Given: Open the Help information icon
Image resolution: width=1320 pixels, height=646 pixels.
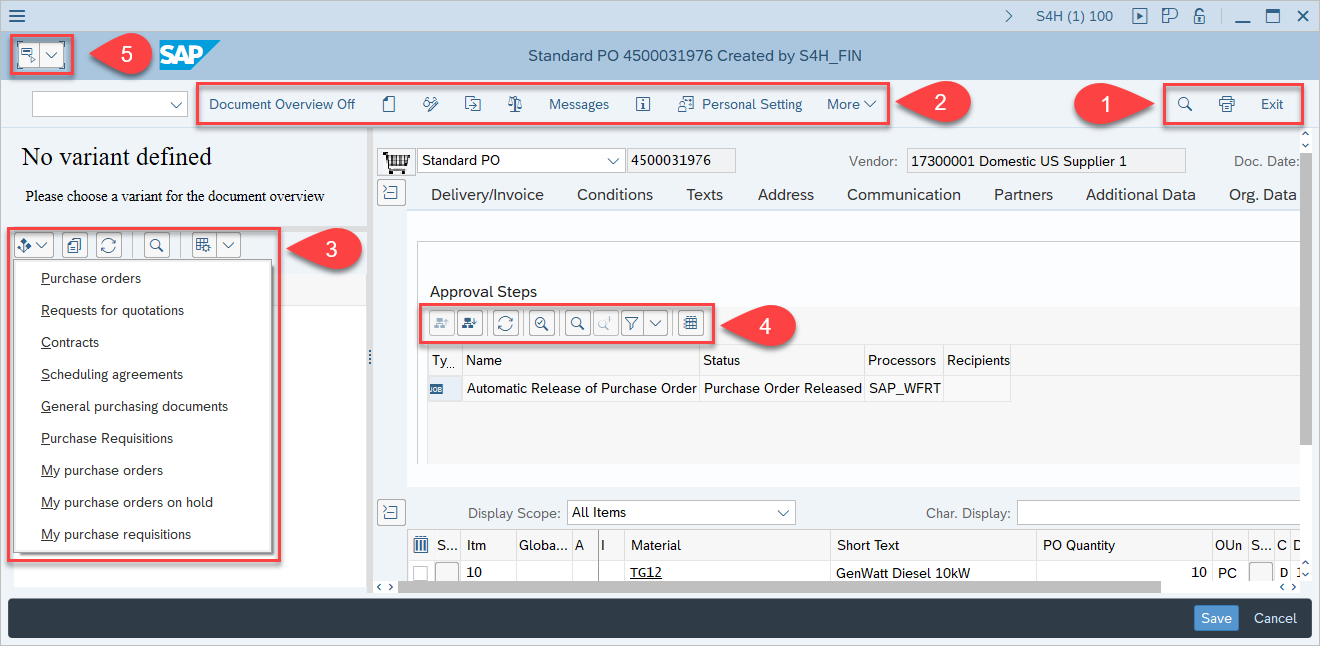Looking at the screenshot, I should click(643, 104).
